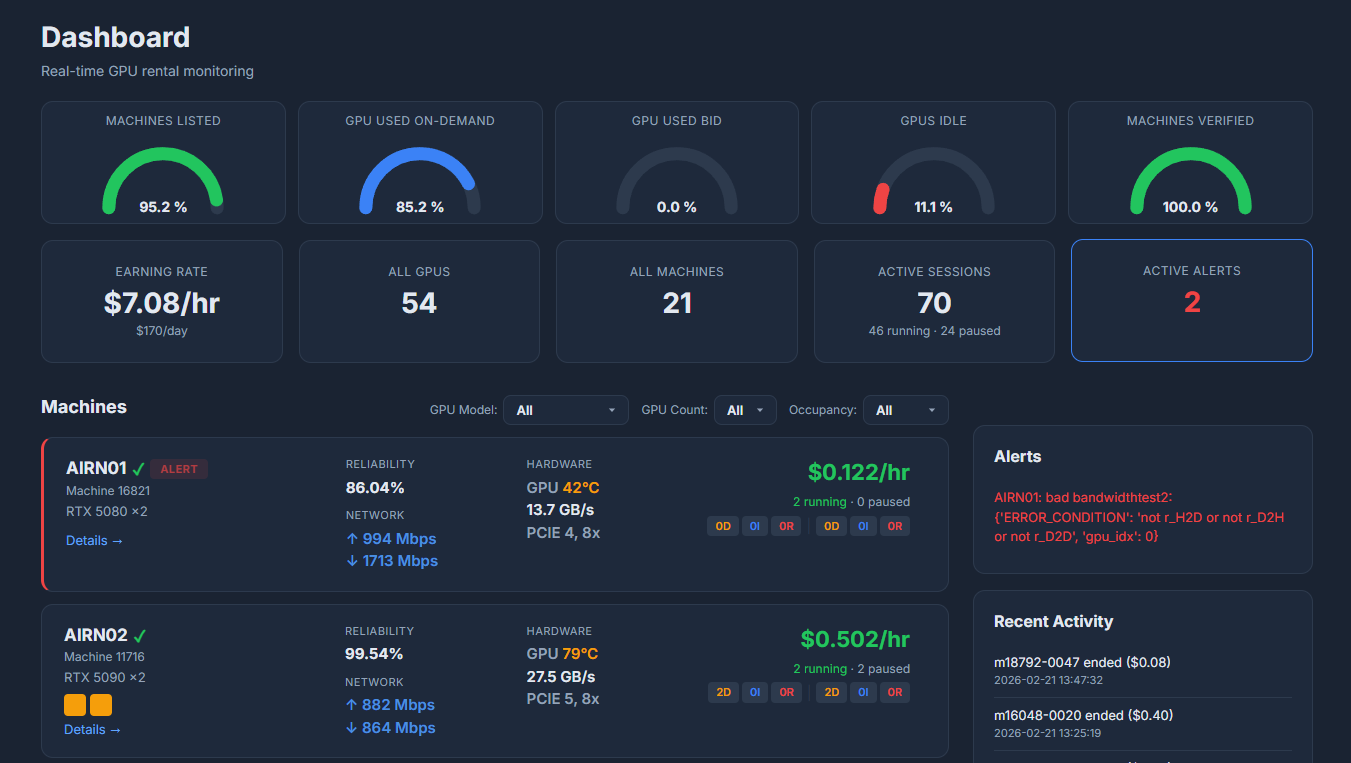Open the Occupancy filter dropdown
The width and height of the screenshot is (1351, 763).
click(x=906, y=410)
